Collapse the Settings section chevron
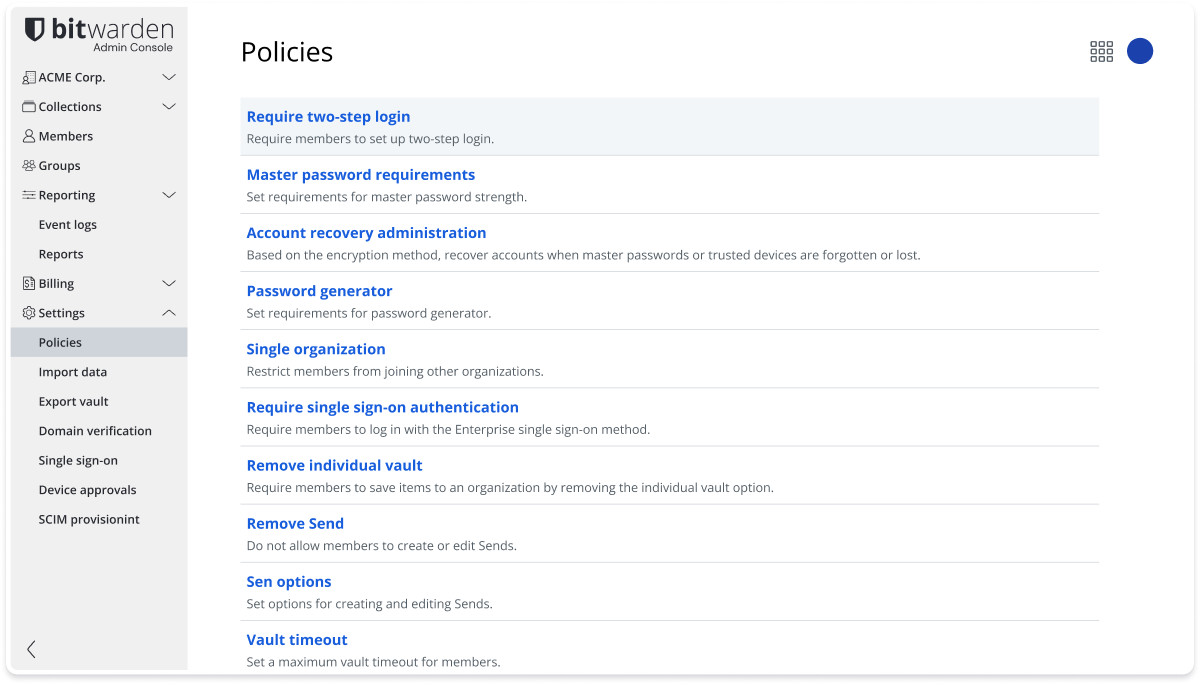Viewport: 1200px width, 685px height. [x=169, y=313]
